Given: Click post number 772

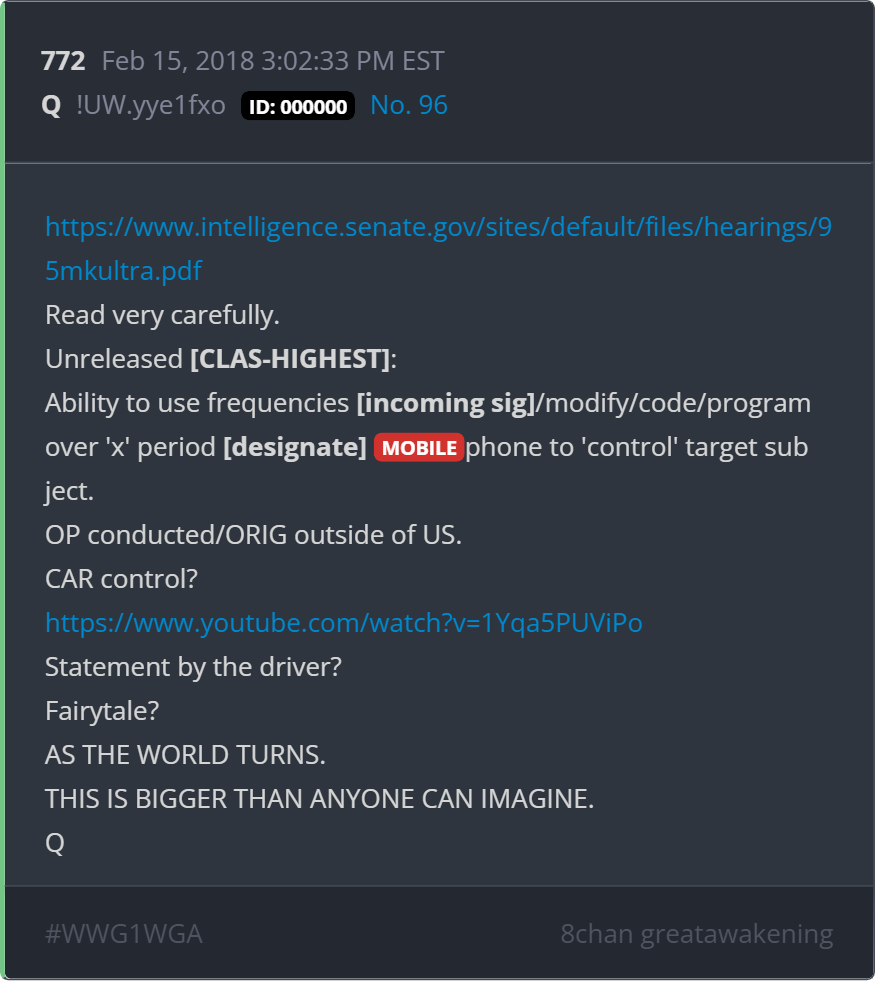Looking at the screenshot, I should click(63, 61).
